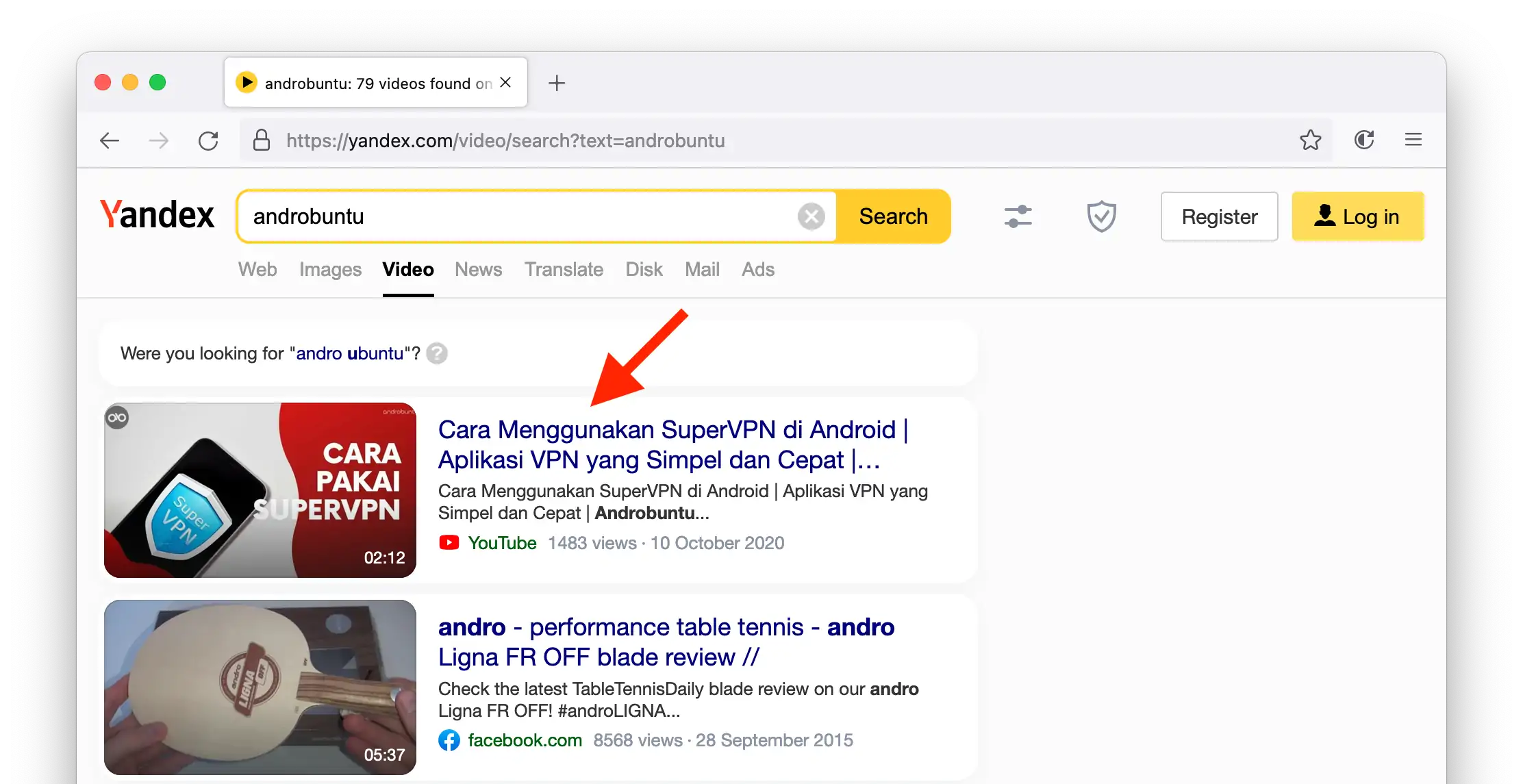Select the YouTube source icon on first result
1523x784 pixels.
point(449,542)
